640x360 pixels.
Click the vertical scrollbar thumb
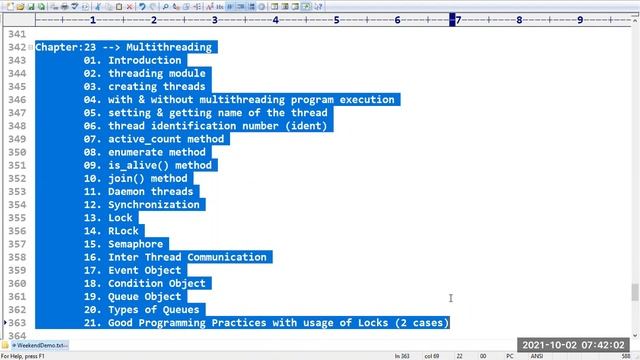[635, 292]
